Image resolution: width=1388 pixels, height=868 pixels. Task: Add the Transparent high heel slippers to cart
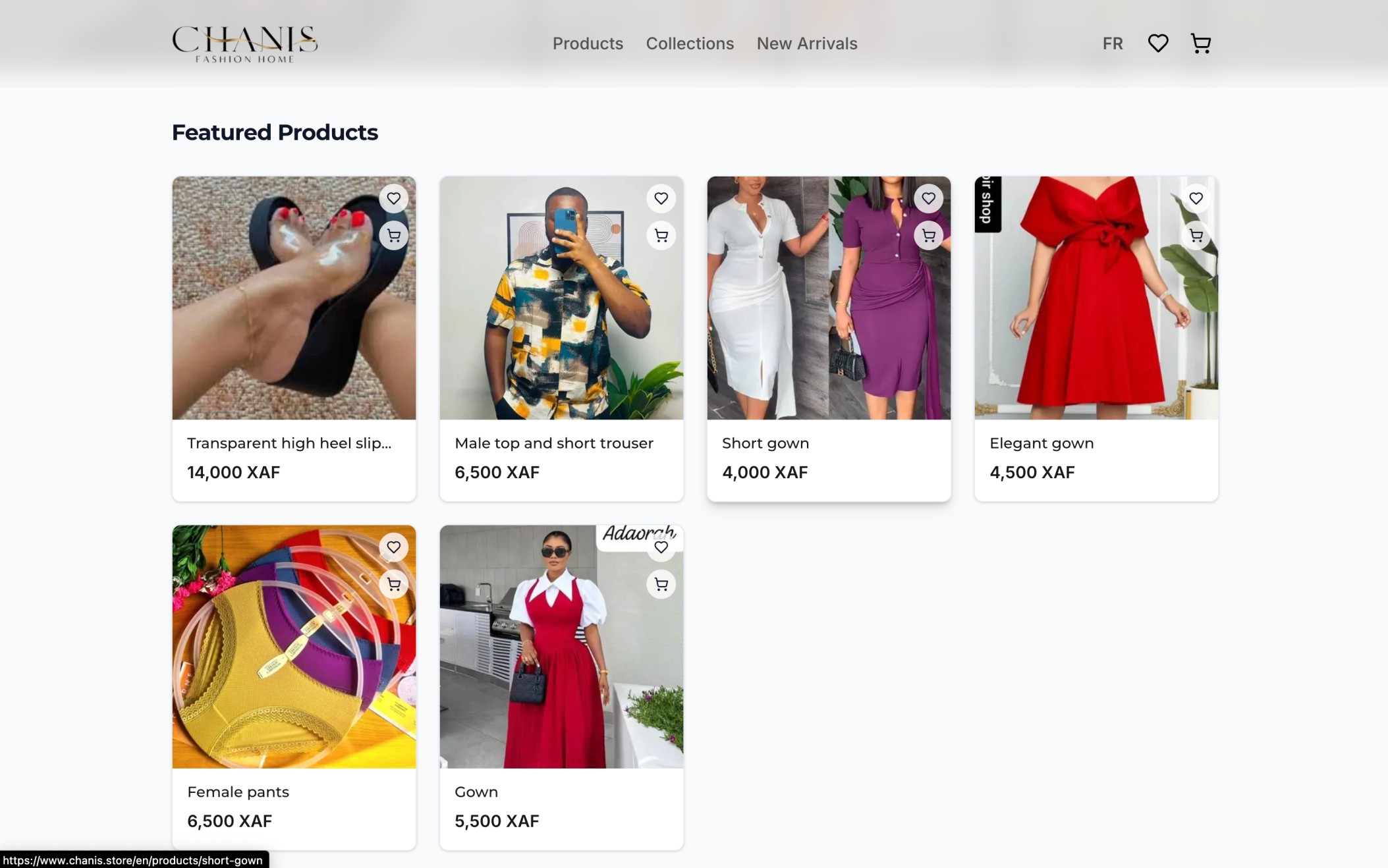click(393, 235)
